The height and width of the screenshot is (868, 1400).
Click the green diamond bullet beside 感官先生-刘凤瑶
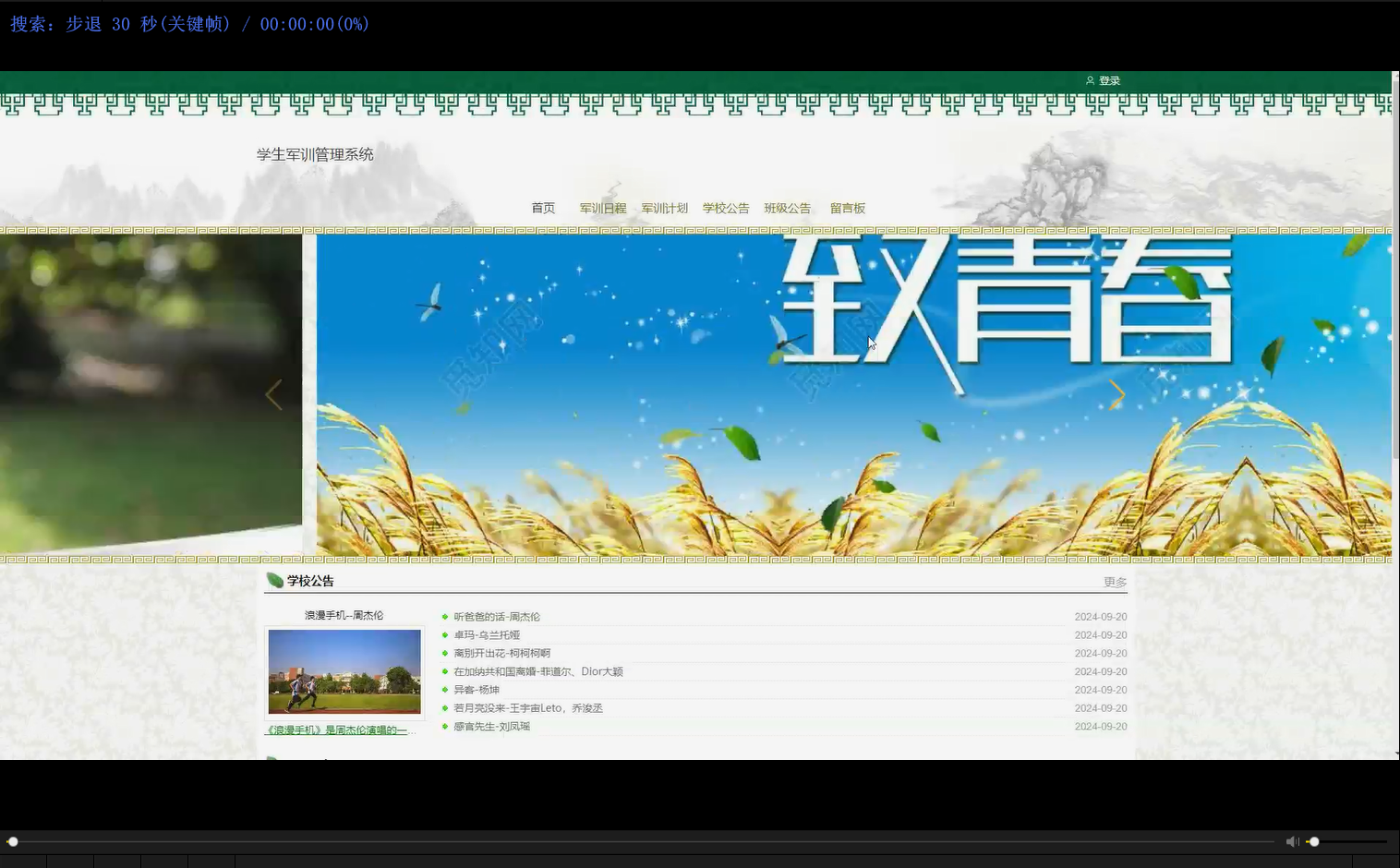click(446, 727)
